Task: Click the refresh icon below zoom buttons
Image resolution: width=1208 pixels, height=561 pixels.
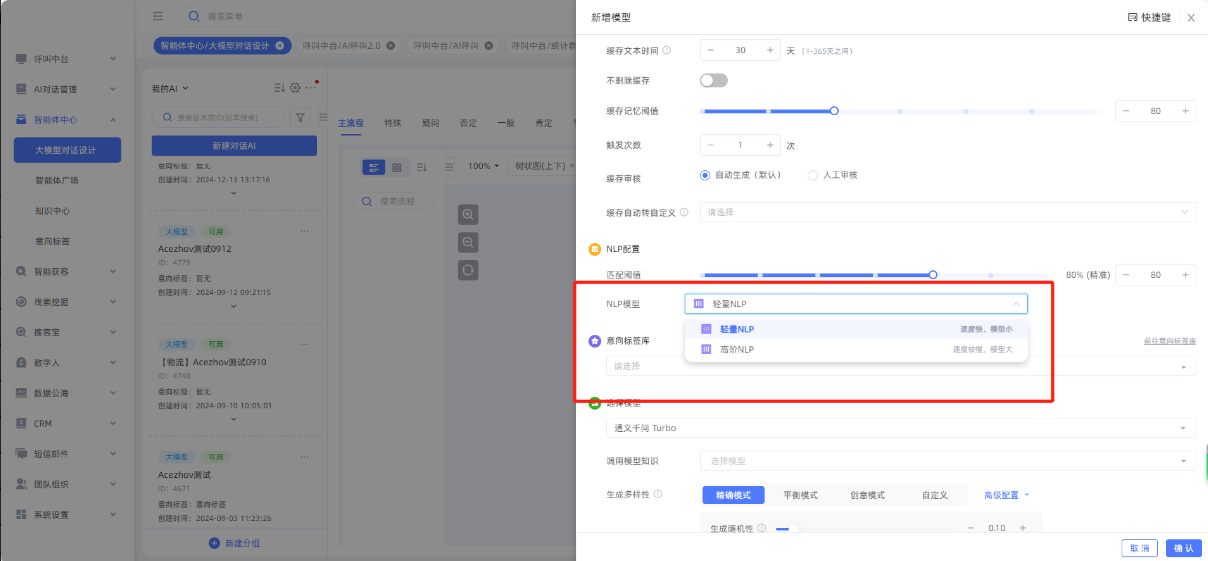Action: click(468, 270)
